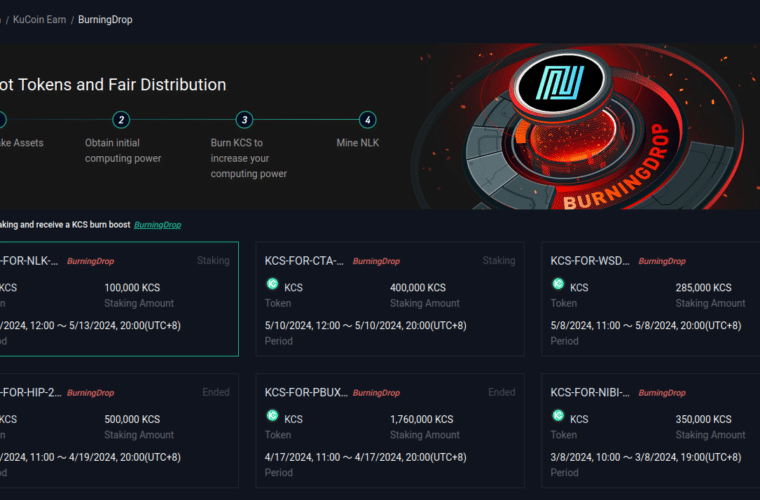Screen dimensions: 760x500
Task: Click the 100,000 KCS staking amount
Action: click(132, 288)
